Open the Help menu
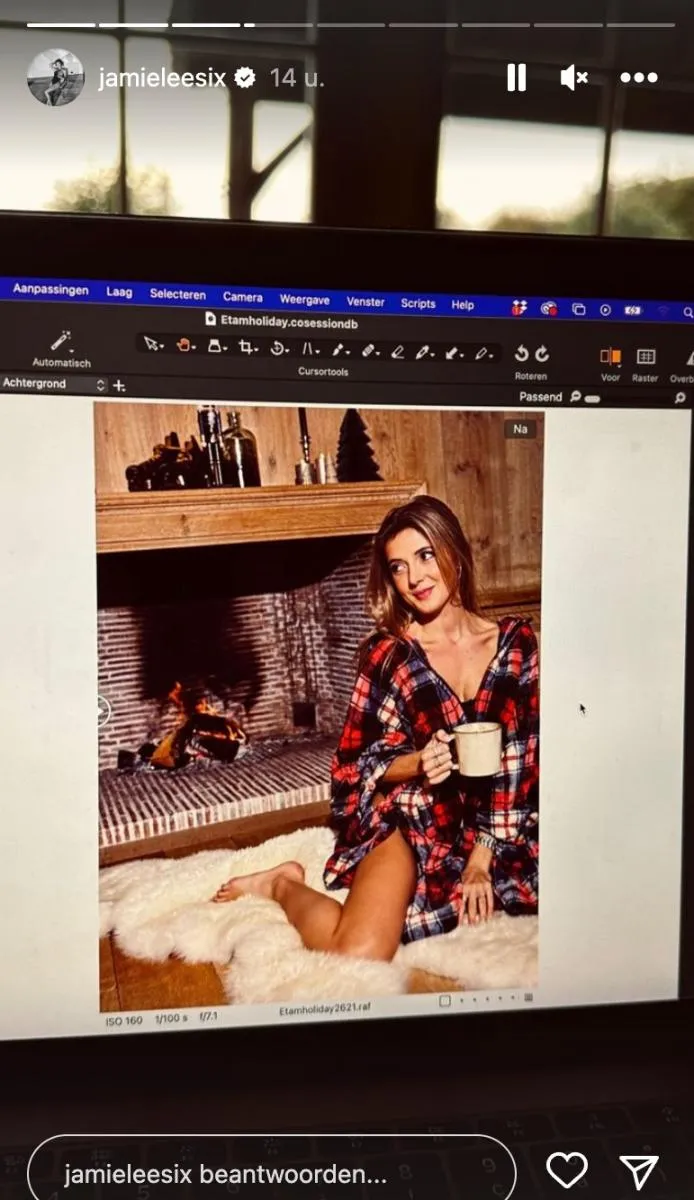Screen dimensions: 694x1200 (x=463, y=305)
